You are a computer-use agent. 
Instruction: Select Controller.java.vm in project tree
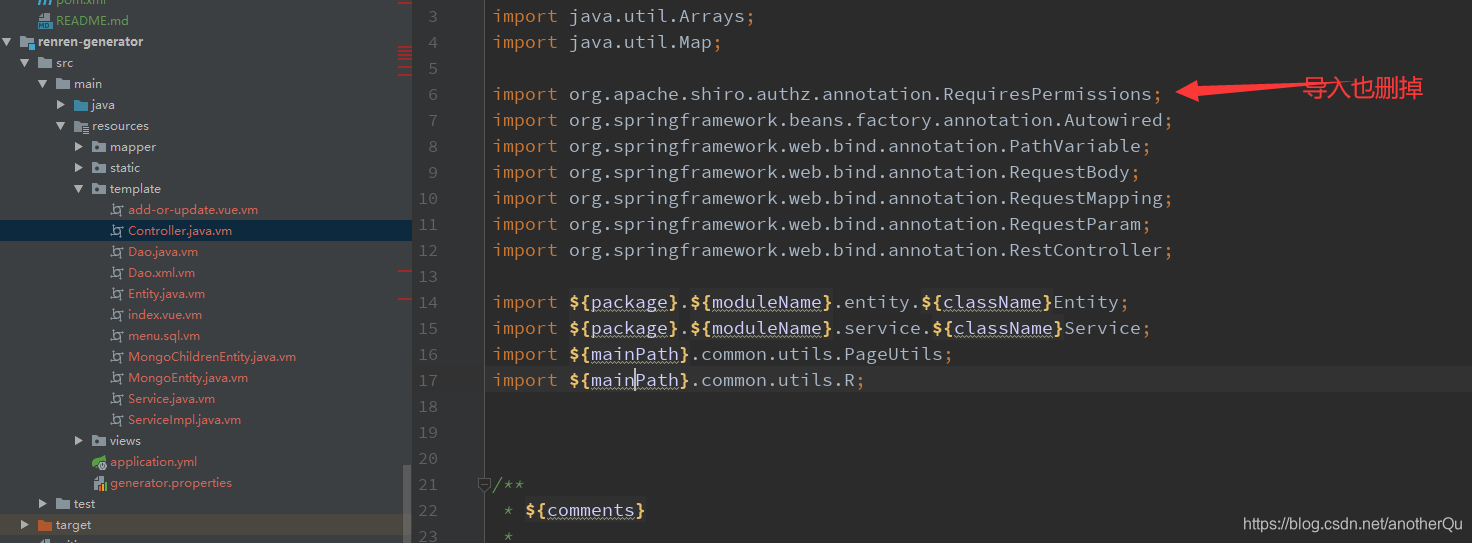tap(180, 231)
